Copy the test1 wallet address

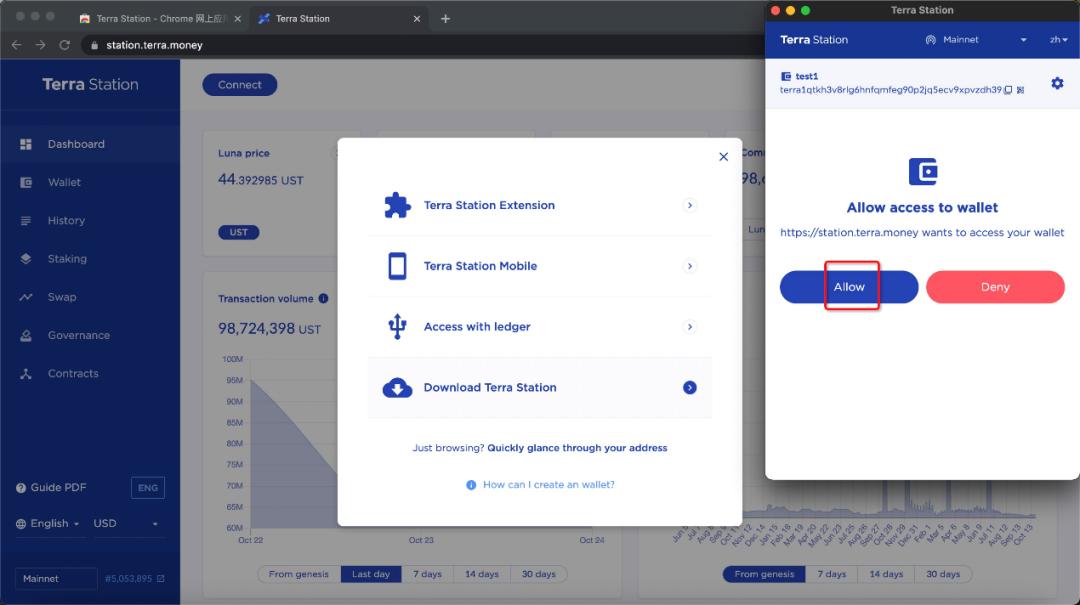[x=1008, y=90]
